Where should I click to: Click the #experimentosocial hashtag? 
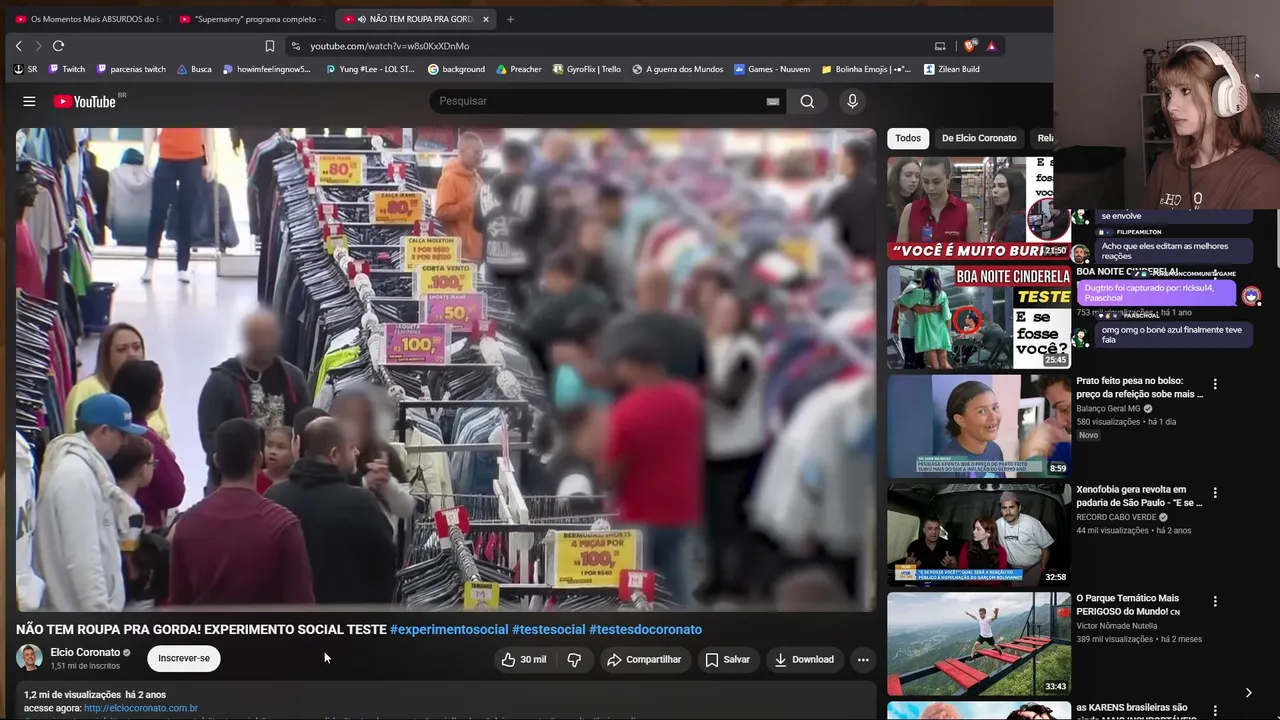(449, 629)
